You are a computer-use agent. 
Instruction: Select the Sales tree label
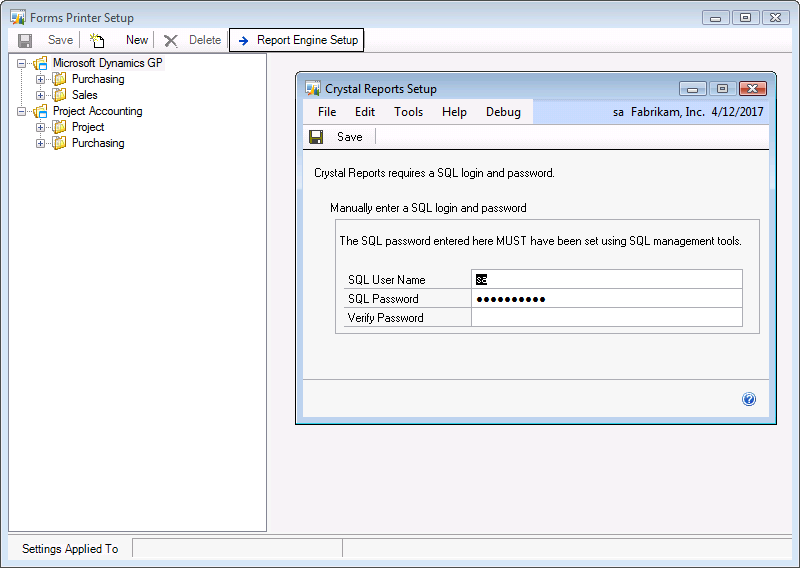pos(85,95)
